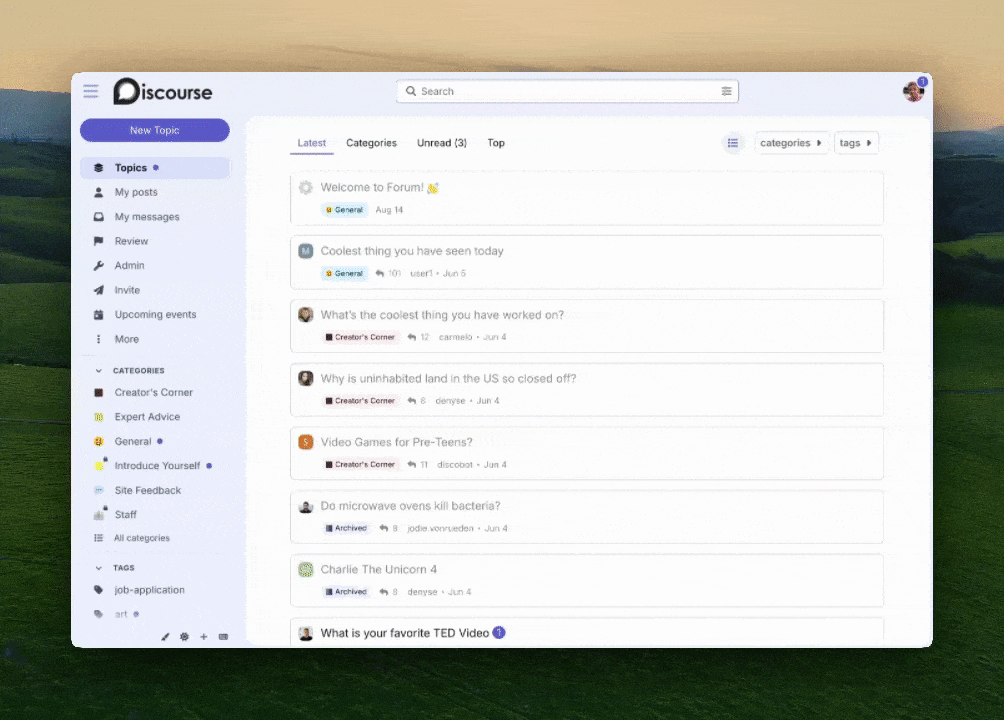This screenshot has height=720, width=1004.
Task: Click the Invite envelope icon
Action: point(99,290)
